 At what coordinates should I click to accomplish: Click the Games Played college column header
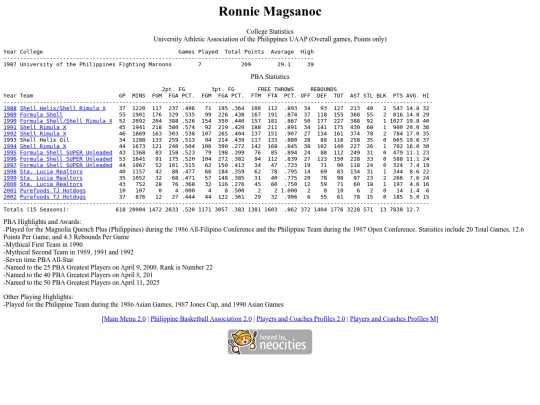[198, 52]
